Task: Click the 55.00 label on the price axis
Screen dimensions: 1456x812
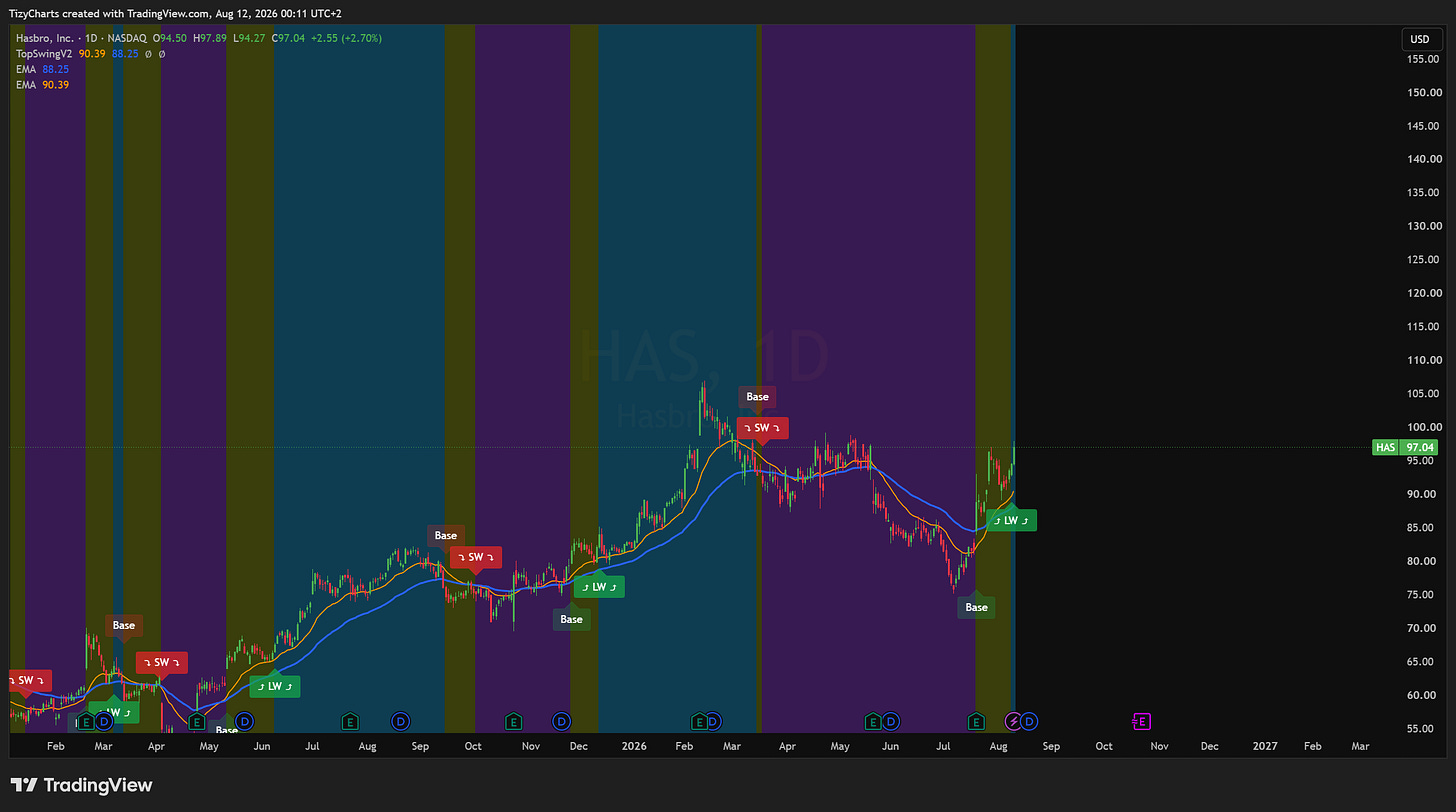Action: pos(1423,728)
